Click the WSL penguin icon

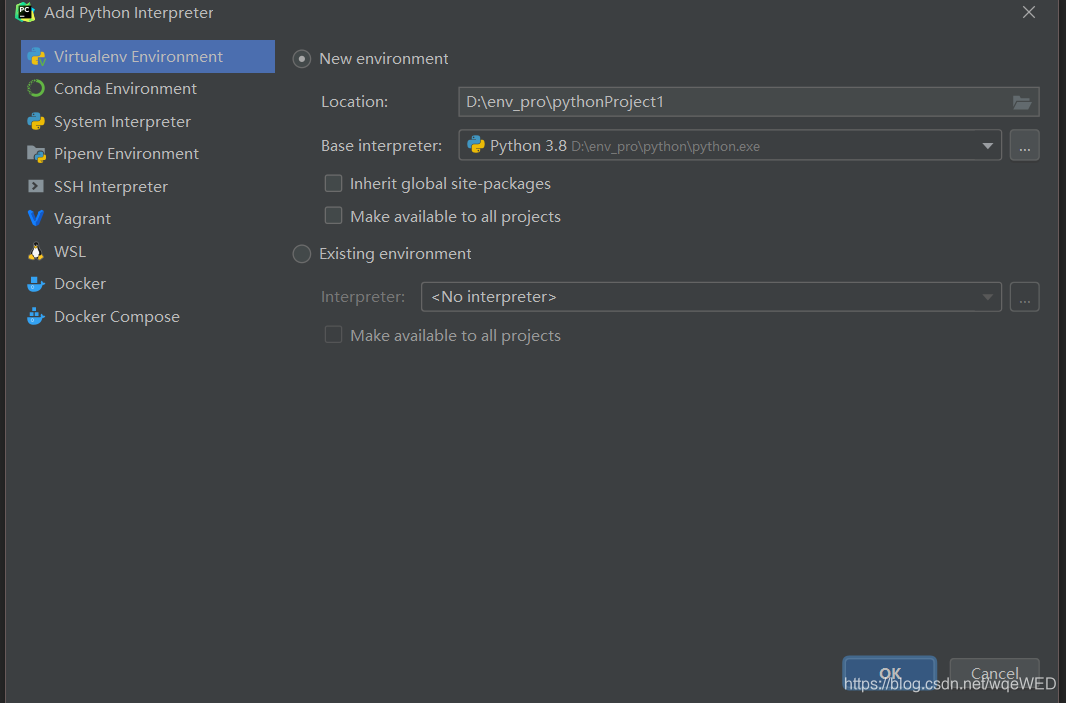click(36, 252)
